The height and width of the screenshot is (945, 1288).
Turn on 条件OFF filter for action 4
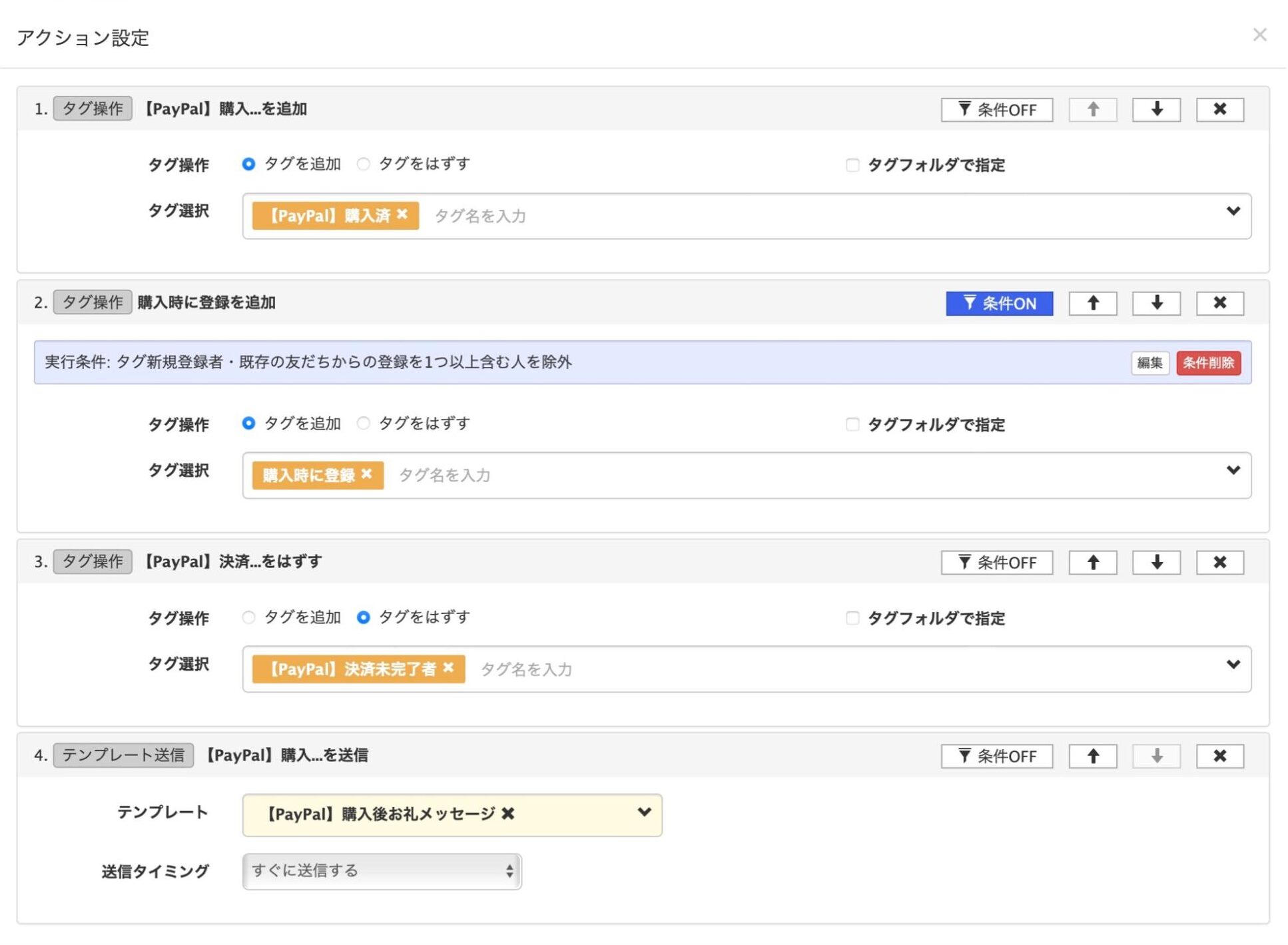[x=996, y=756]
